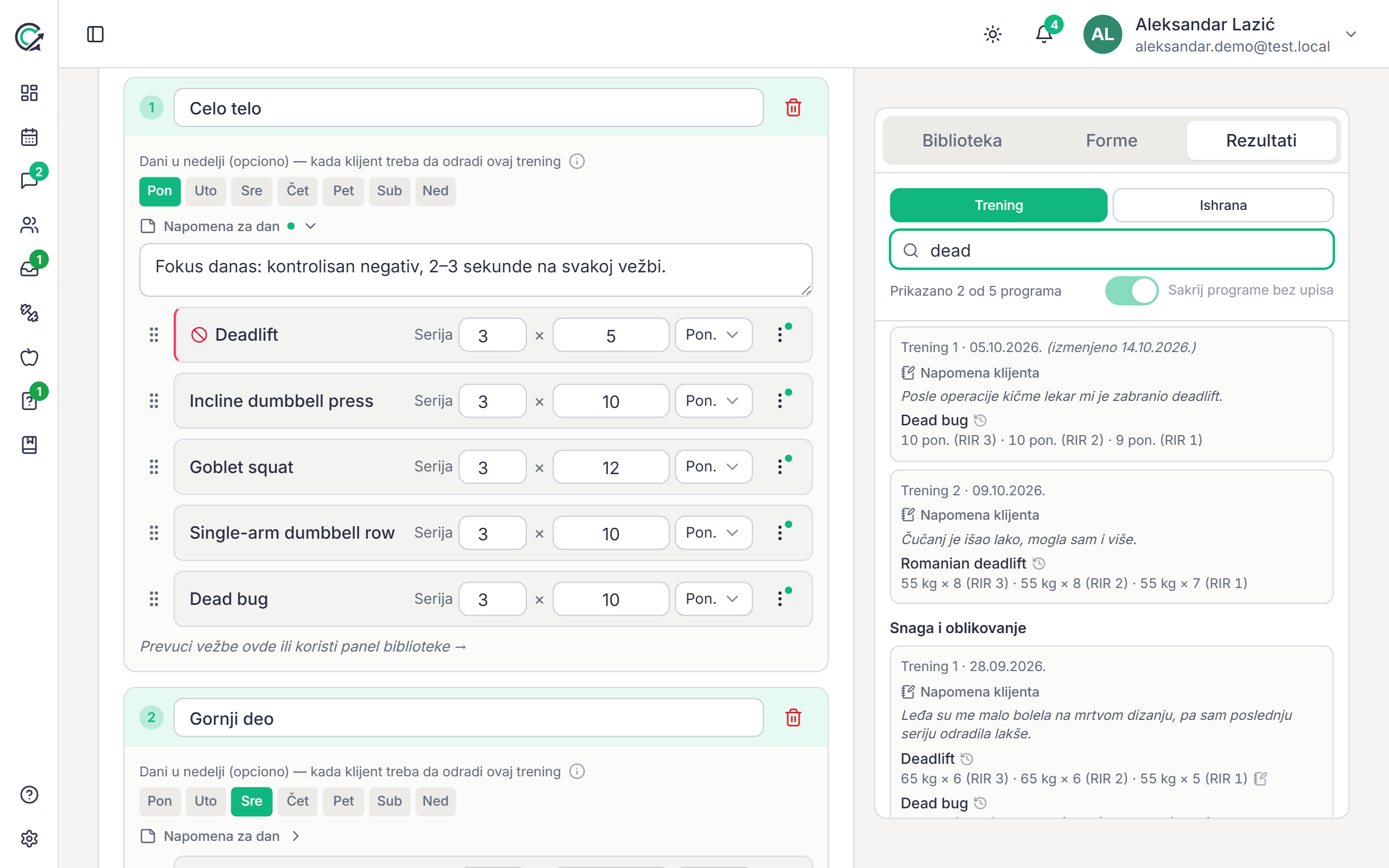Open user account menu chevron
Viewport: 1389px width, 868px height.
[x=1351, y=34]
